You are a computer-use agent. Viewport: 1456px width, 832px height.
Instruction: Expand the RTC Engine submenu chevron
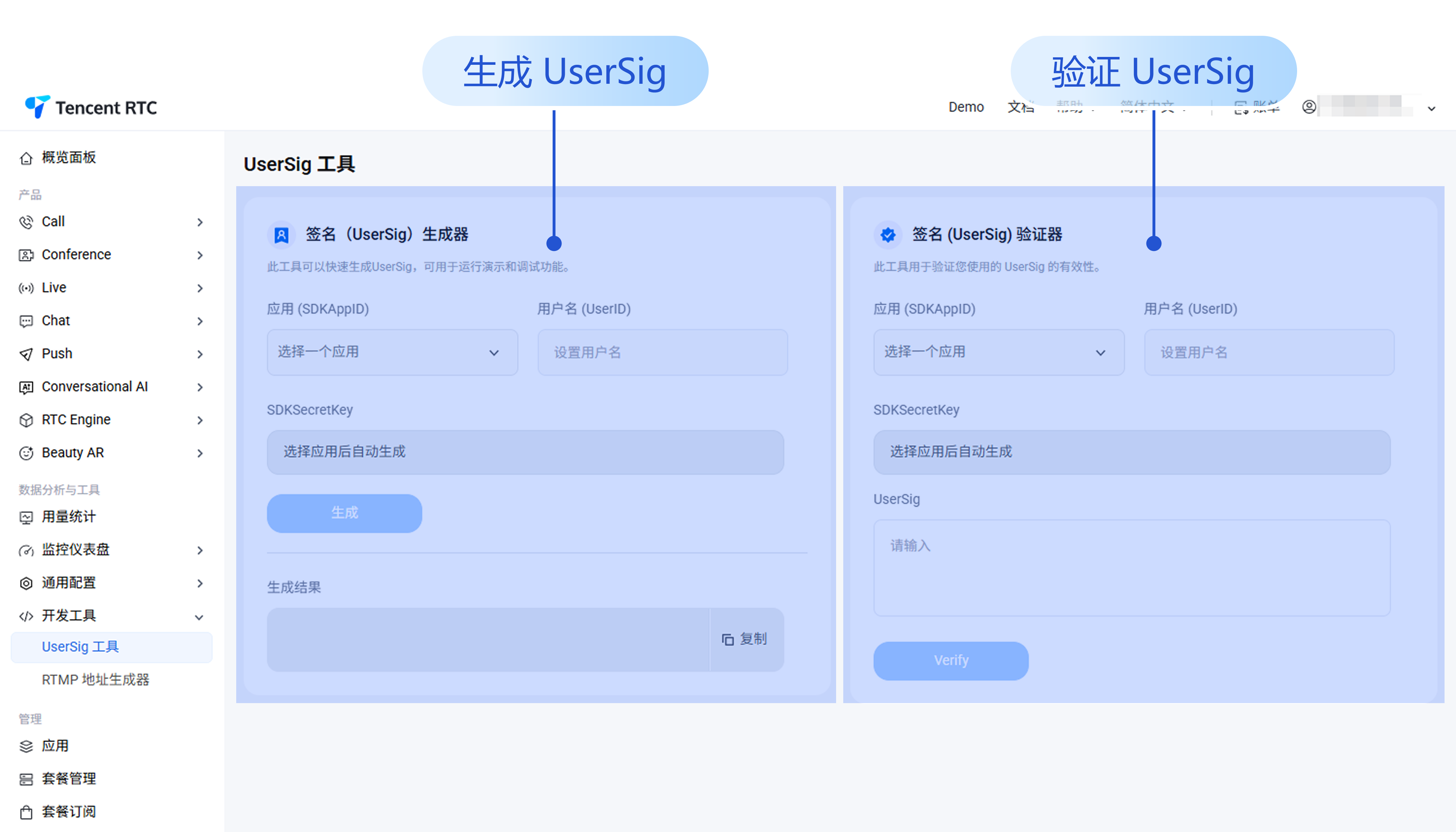click(200, 421)
